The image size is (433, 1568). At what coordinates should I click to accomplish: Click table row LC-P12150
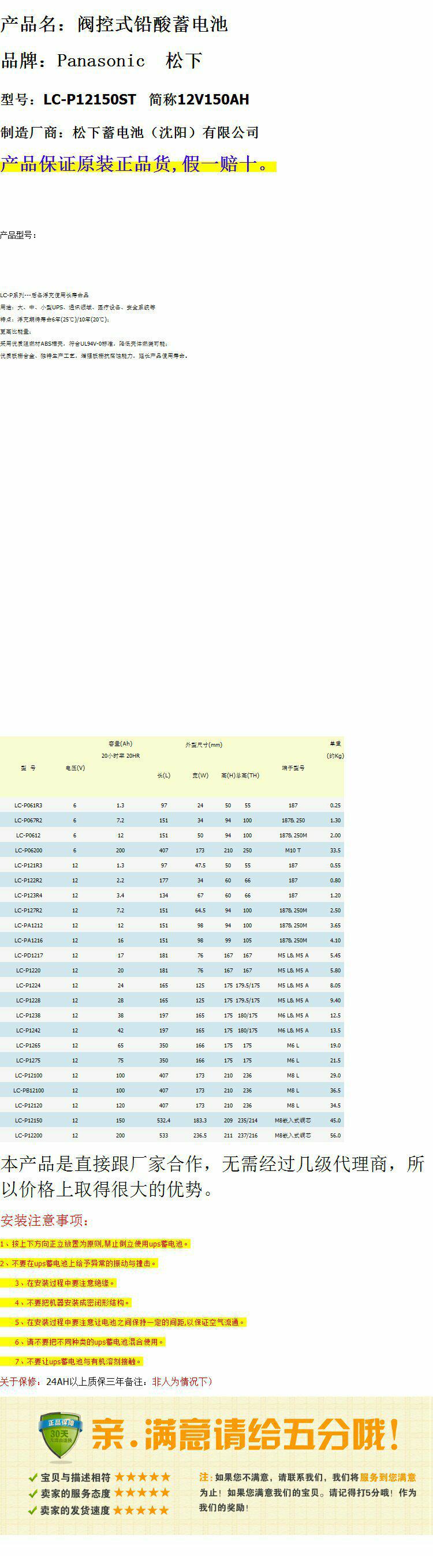171,1120
